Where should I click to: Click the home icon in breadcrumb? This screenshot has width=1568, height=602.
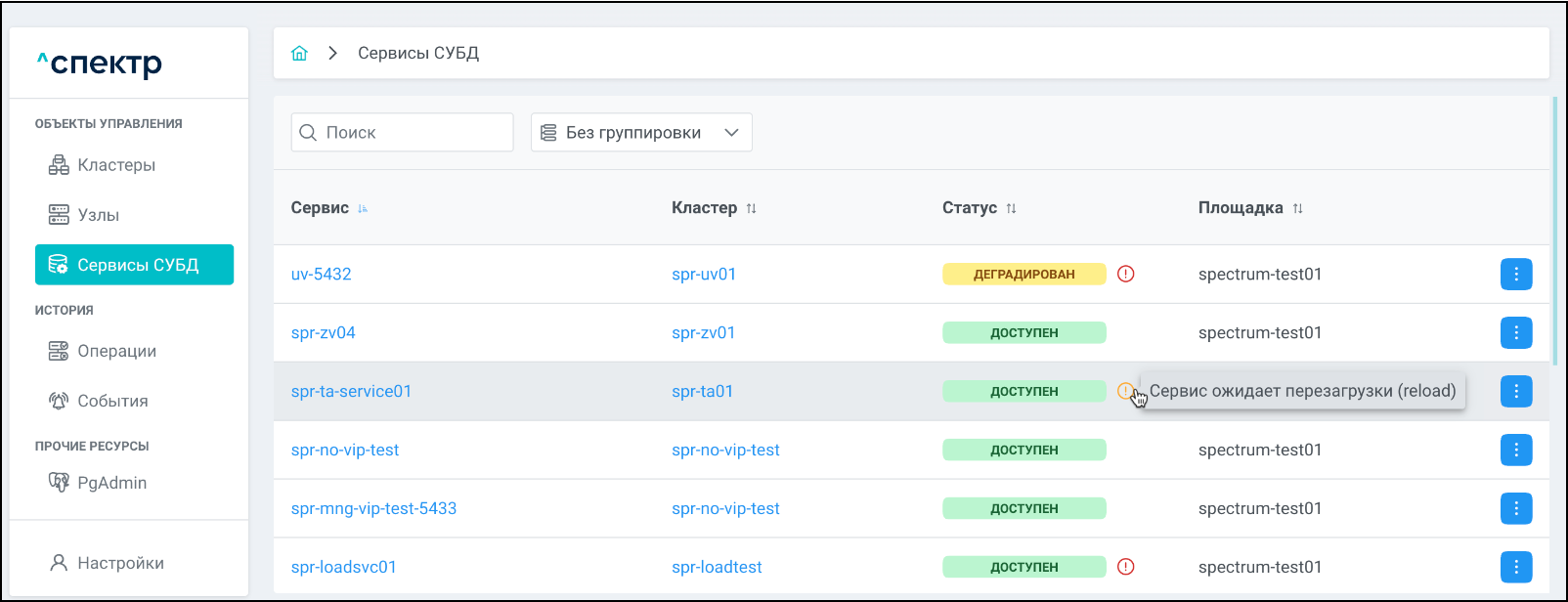(299, 53)
